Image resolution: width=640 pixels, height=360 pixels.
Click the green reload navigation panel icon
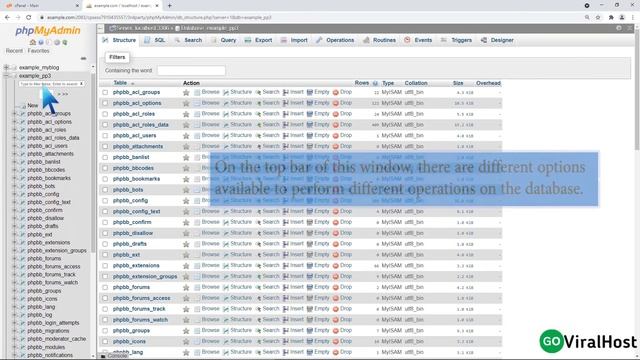tap(65, 42)
